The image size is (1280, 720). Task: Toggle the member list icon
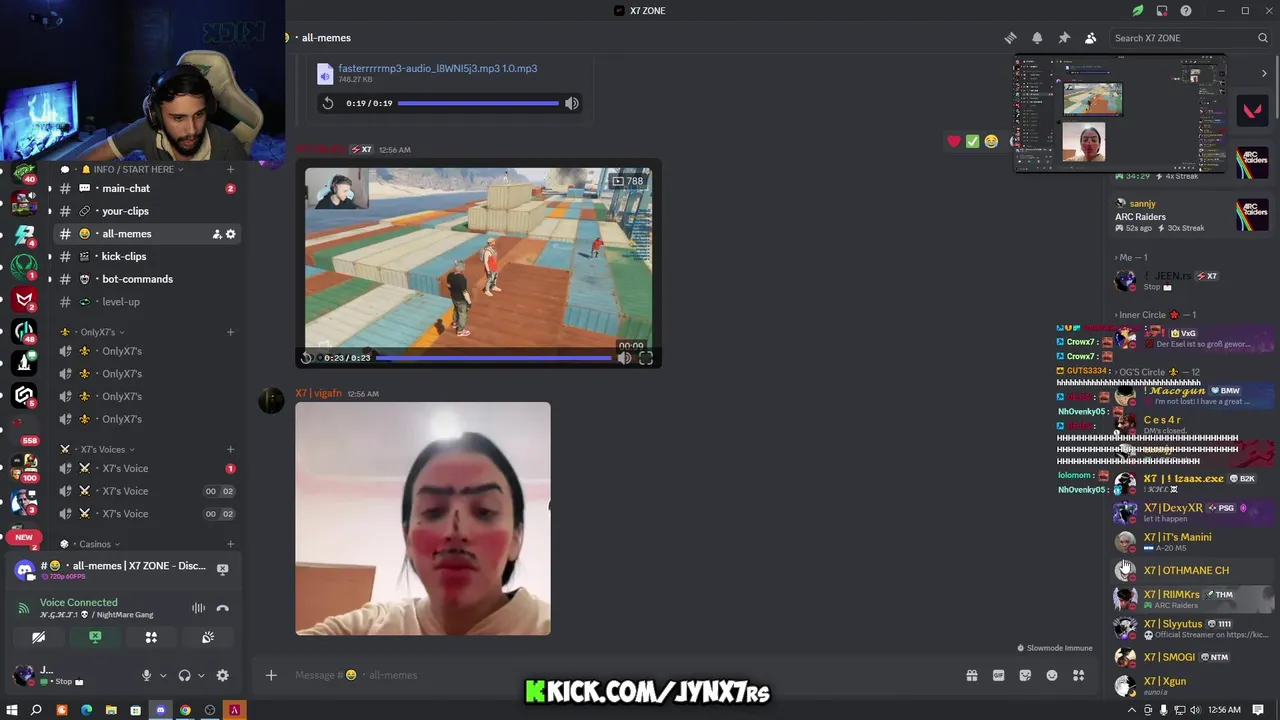tap(1090, 38)
